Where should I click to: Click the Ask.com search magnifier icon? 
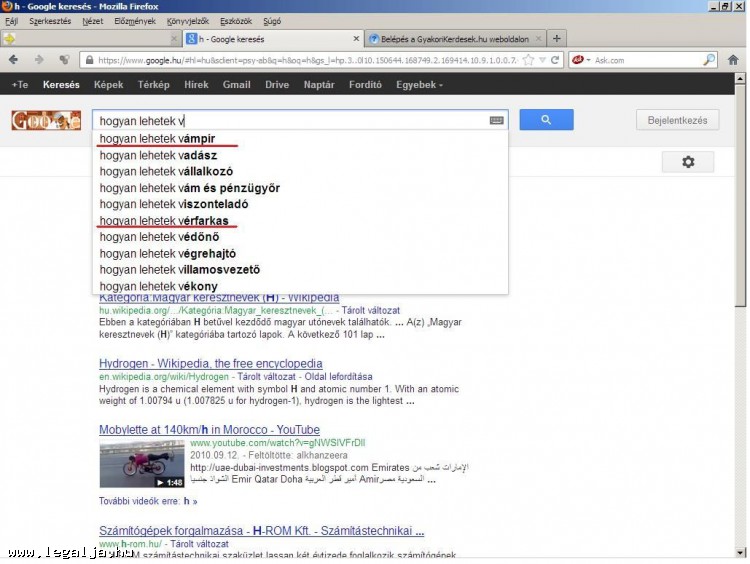coord(709,60)
